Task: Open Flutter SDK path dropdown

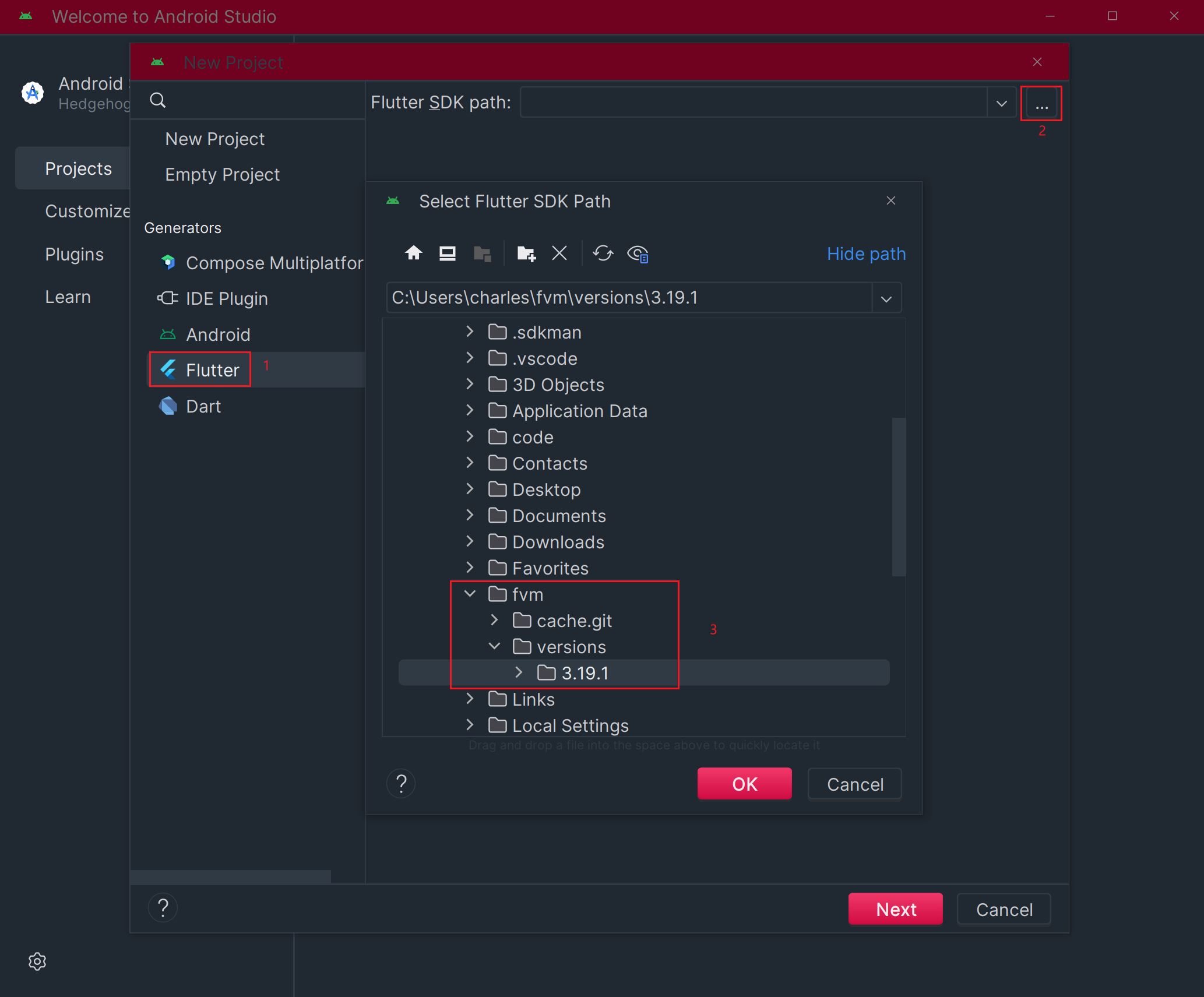Action: (x=1002, y=103)
